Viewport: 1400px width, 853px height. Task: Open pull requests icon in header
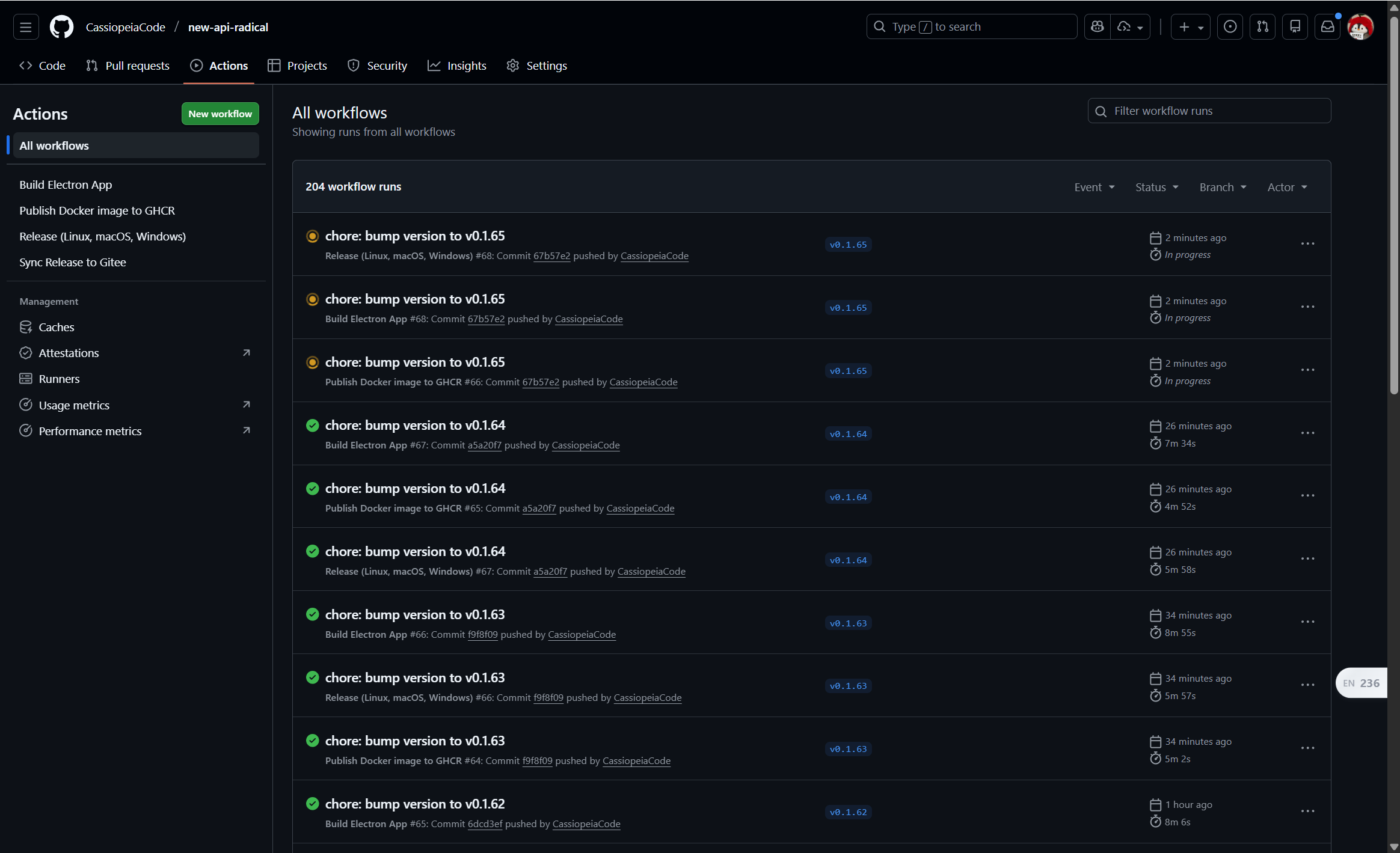pyautogui.click(x=1262, y=27)
